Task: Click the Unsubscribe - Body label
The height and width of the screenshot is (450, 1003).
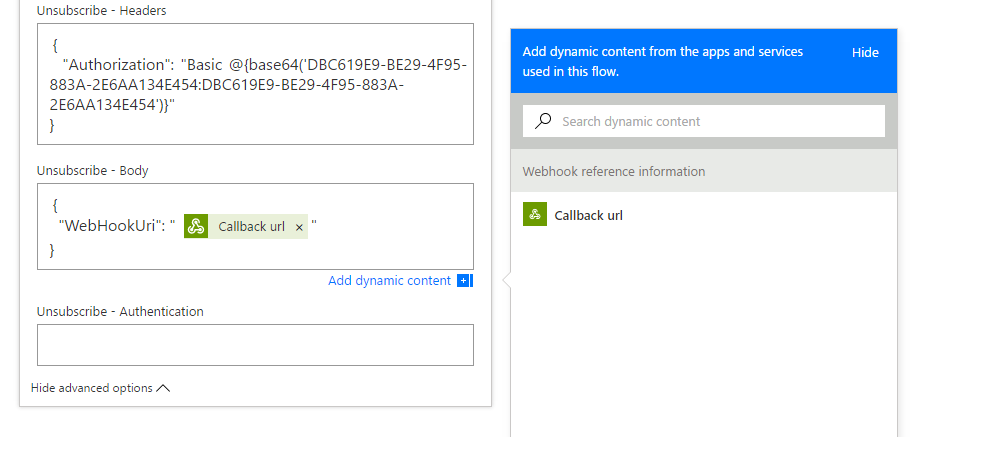Action: pyautogui.click(x=93, y=171)
